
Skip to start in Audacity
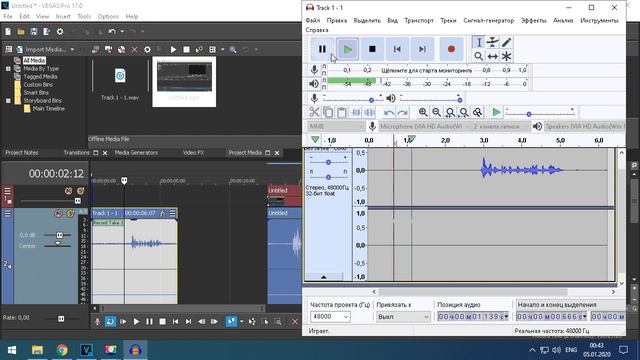tap(397, 49)
